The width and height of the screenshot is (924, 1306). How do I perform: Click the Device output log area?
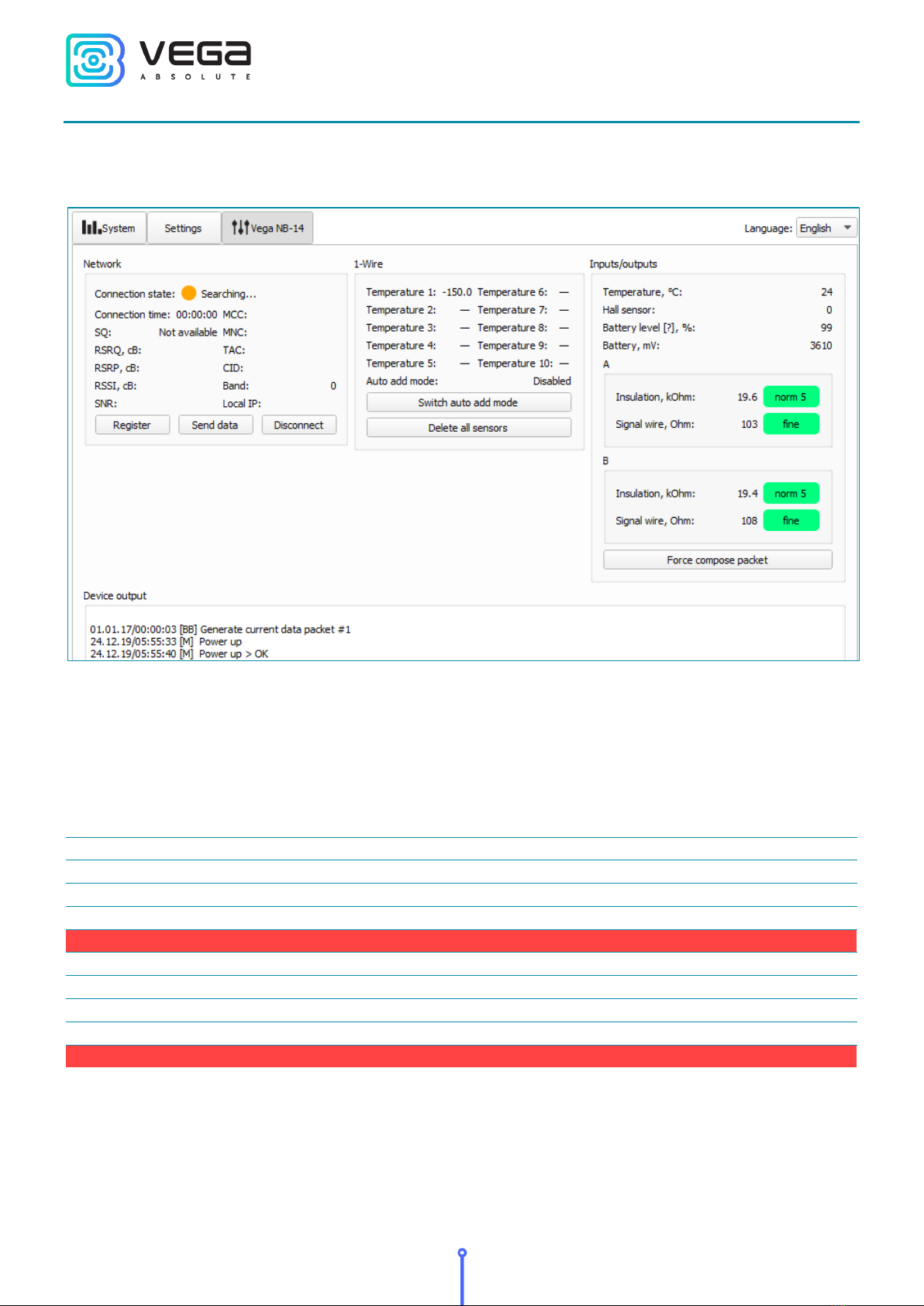(x=464, y=632)
